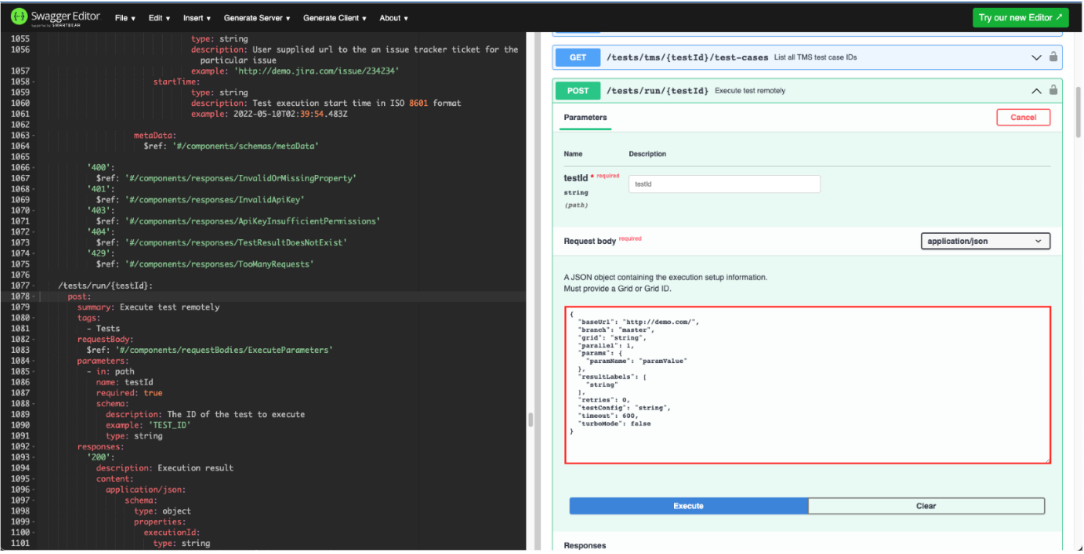Click fold arrow at line 1092 responses

tap(33, 447)
